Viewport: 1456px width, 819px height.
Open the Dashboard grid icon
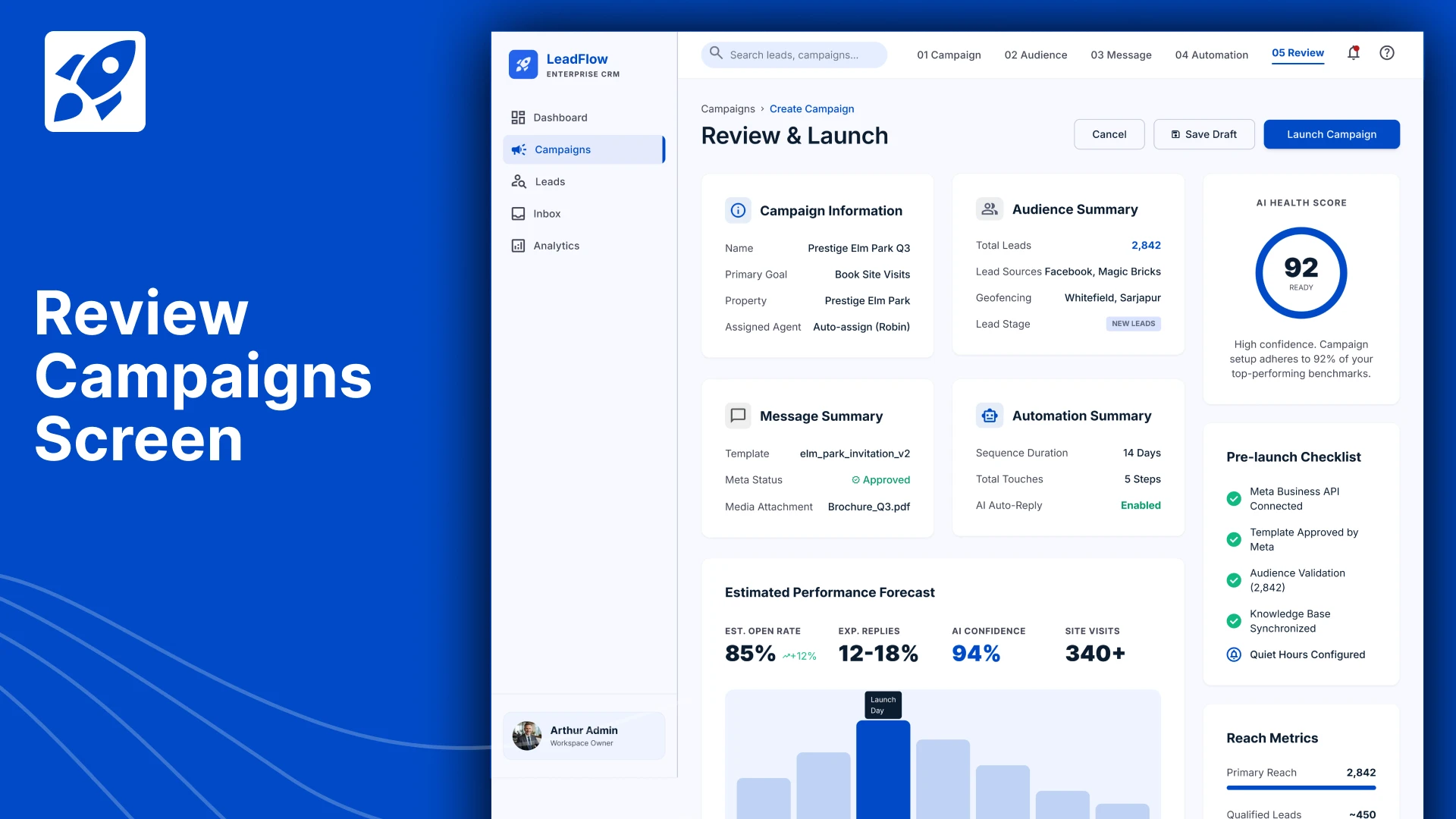[x=518, y=118]
